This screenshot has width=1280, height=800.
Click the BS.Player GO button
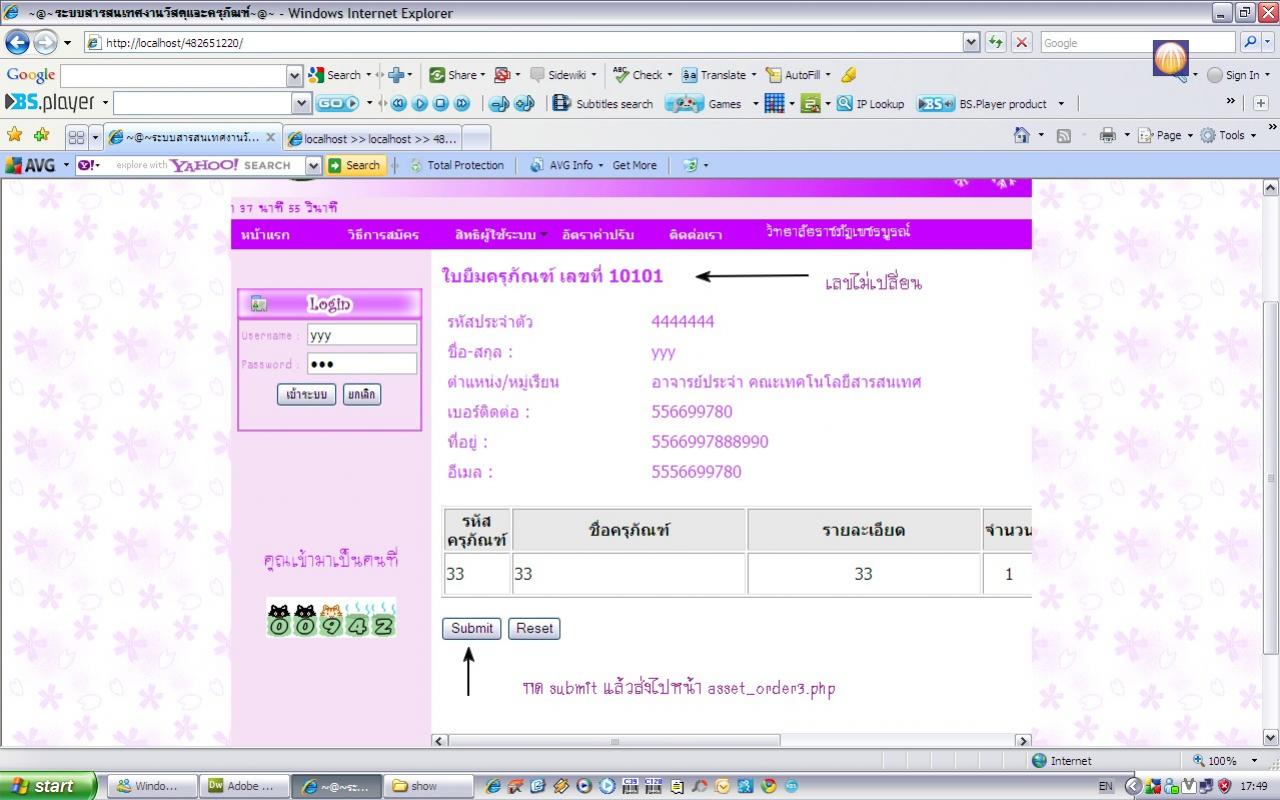point(337,103)
